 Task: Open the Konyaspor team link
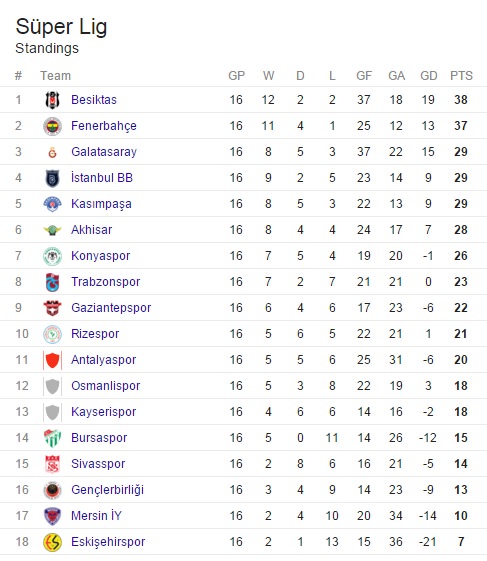pyautogui.click(x=100, y=256)
